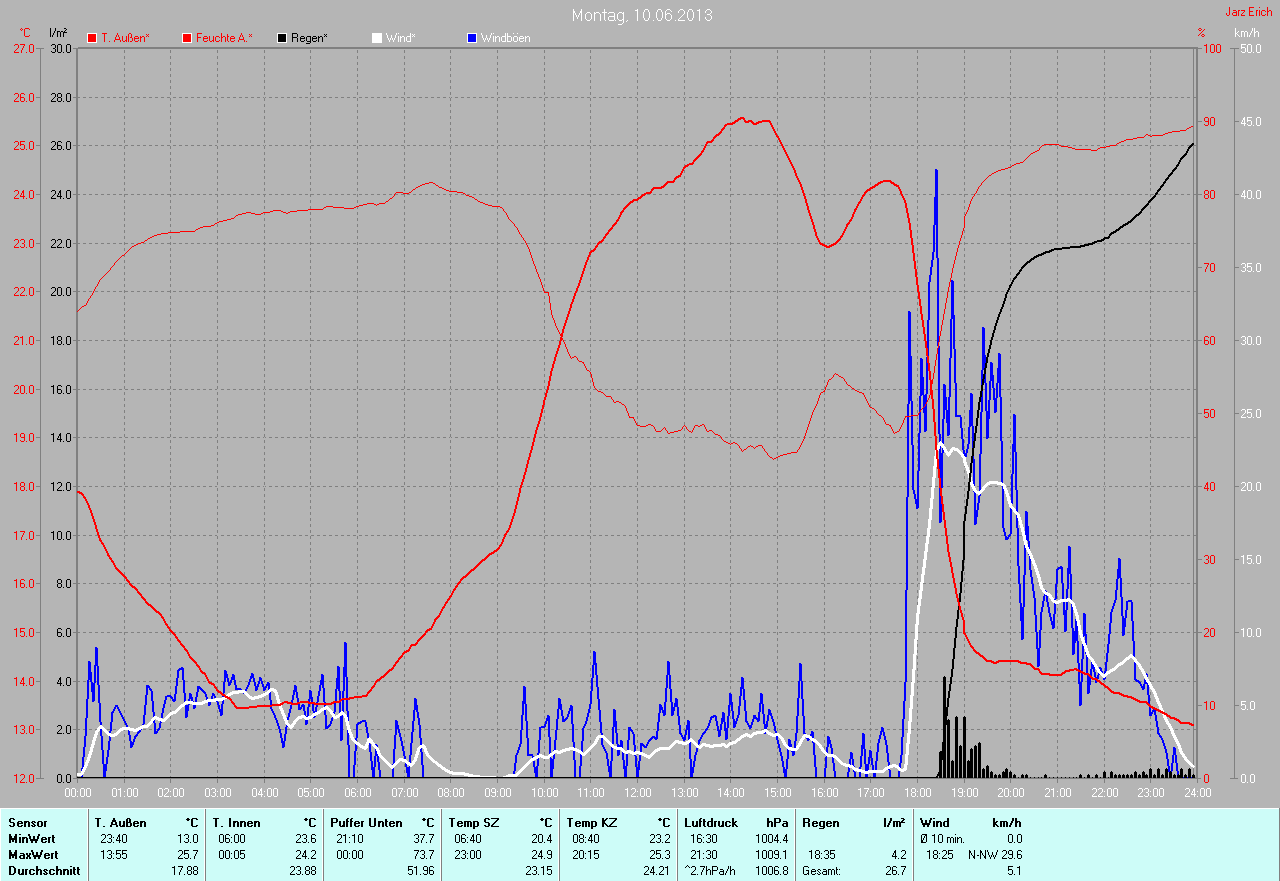Image resolution: width=1280 pixels, height=881 pixels.
Task: Click the '24:00' label on the time axis
Action: [1197, 793]
